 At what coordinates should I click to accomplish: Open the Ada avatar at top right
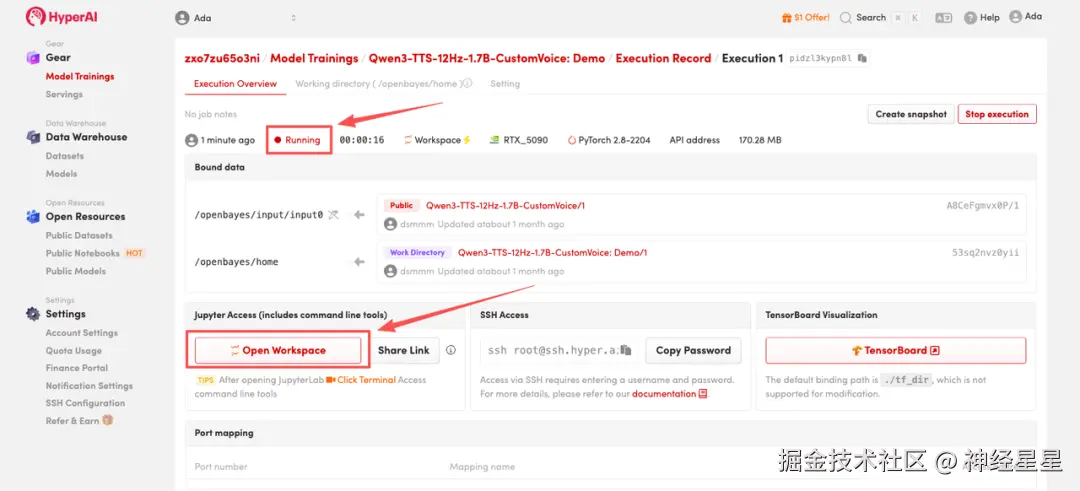[1016, 17]
